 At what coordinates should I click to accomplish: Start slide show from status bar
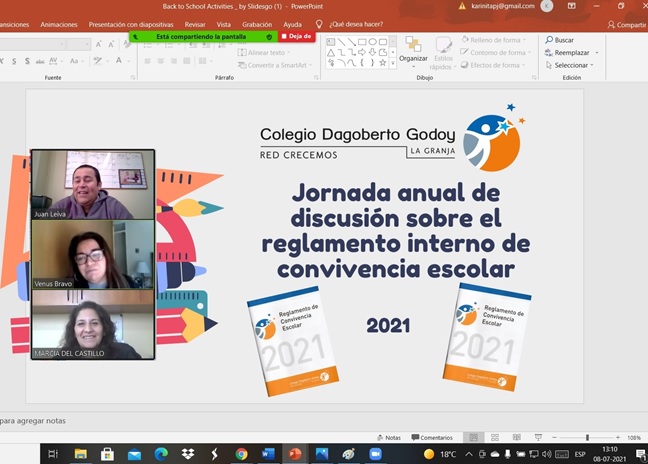(x=538, y=437)
